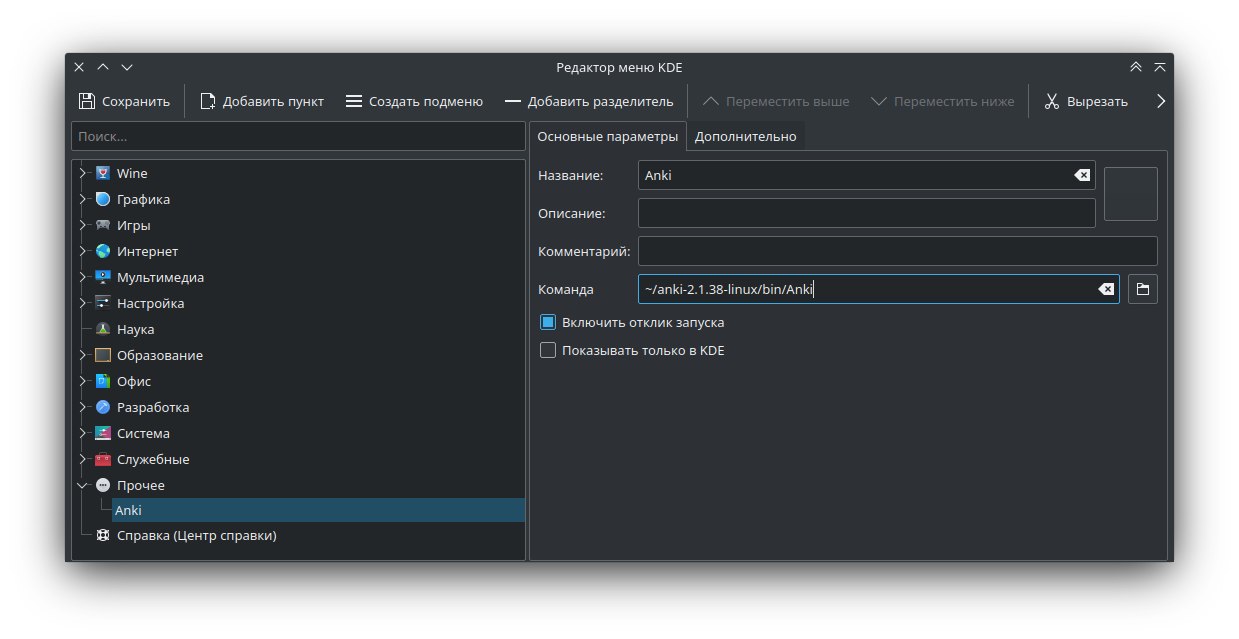
Task: Clear the Команда field with its erase icon
Action: (x=1106, y=289)
